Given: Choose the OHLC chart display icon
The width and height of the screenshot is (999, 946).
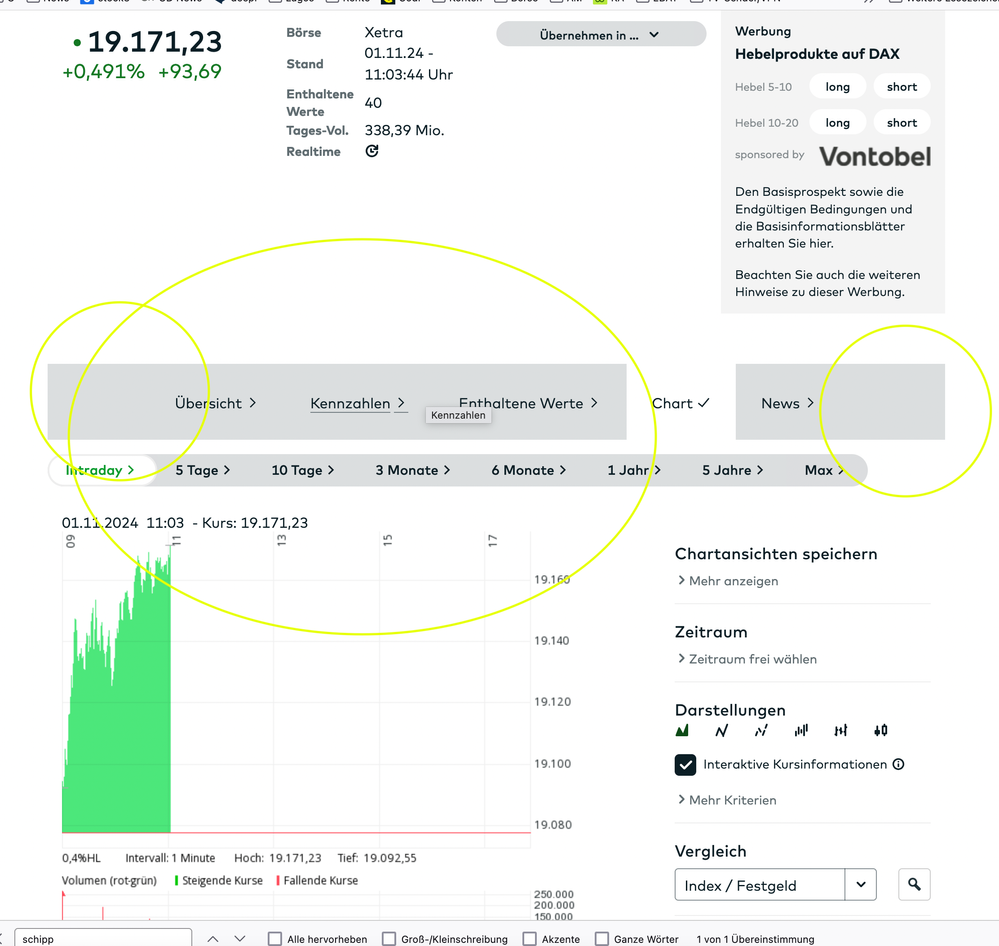Looking at the screenshot, I should click(841, 731).
